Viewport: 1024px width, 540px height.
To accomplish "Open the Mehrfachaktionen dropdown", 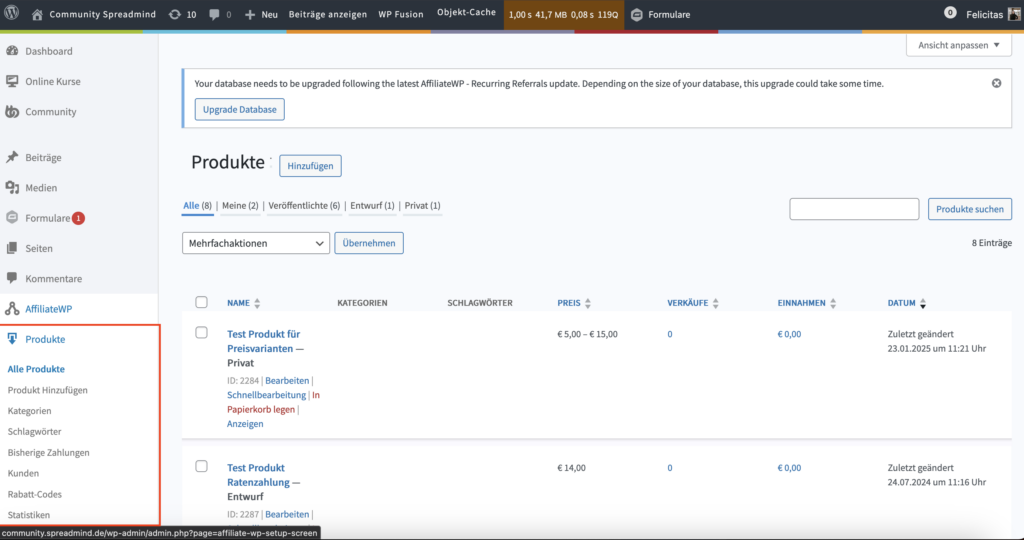I will [x=256, y=243].
